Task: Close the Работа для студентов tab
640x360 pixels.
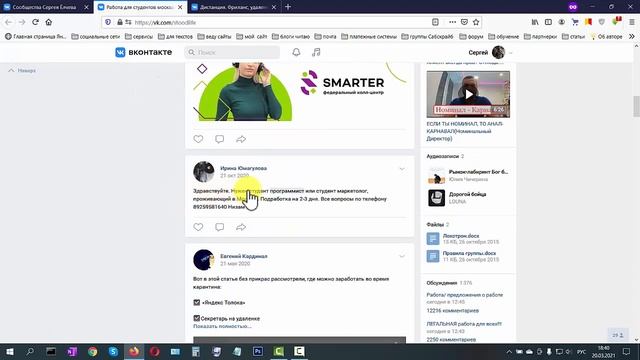Action: point(180,7)
